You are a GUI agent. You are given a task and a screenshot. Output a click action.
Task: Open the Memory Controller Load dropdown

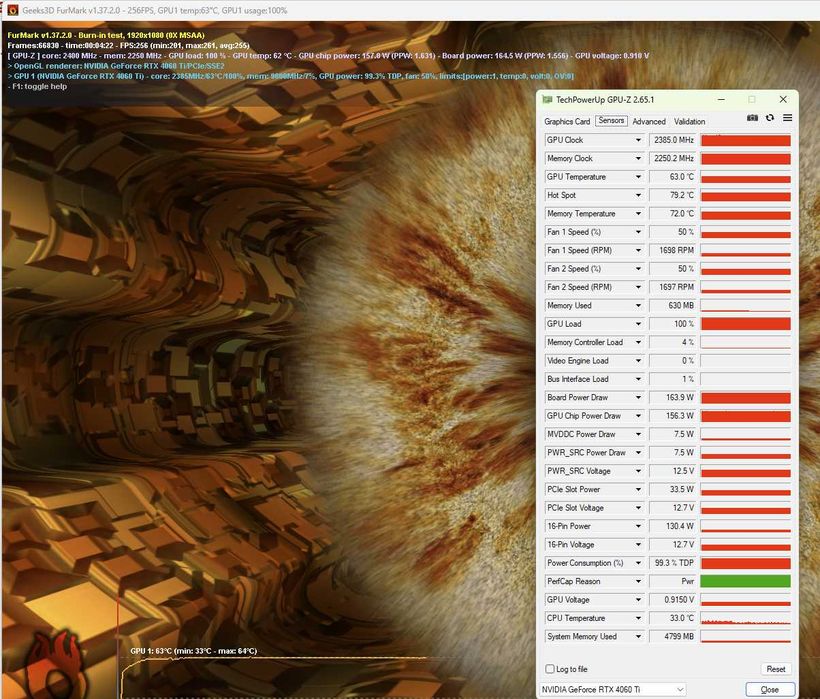point(638,342)
